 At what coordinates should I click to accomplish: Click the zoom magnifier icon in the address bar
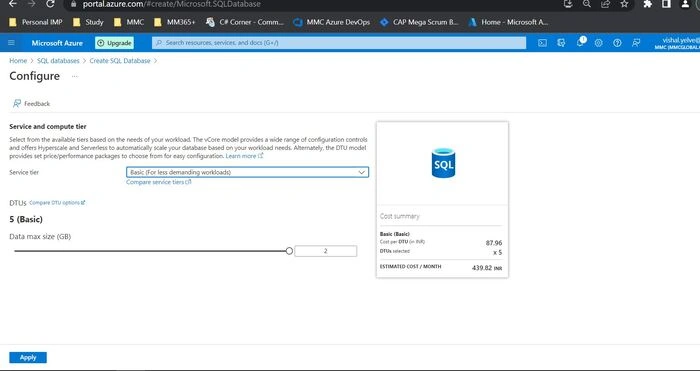587,4
